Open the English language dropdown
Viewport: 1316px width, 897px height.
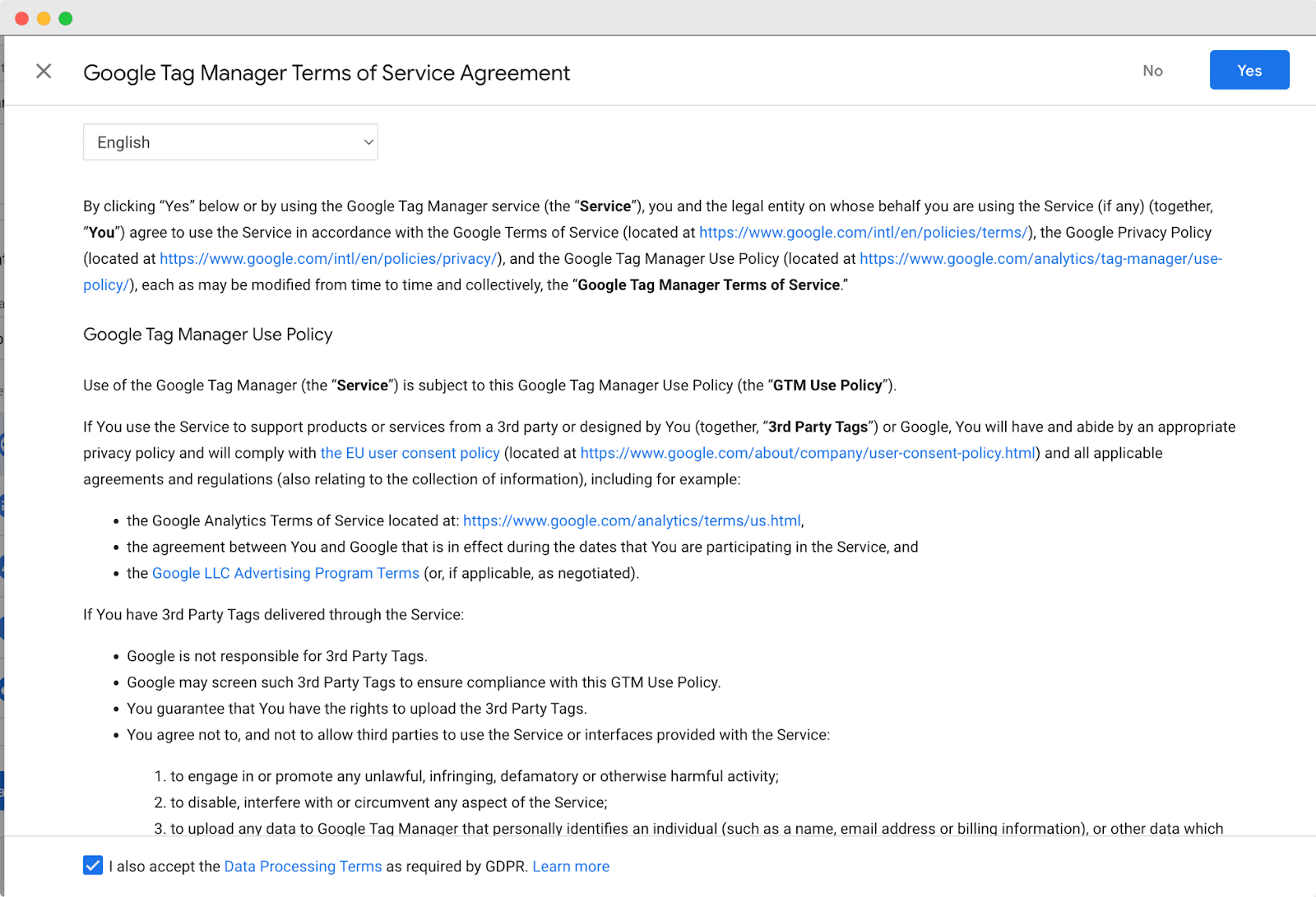click(x=230, y=142)
